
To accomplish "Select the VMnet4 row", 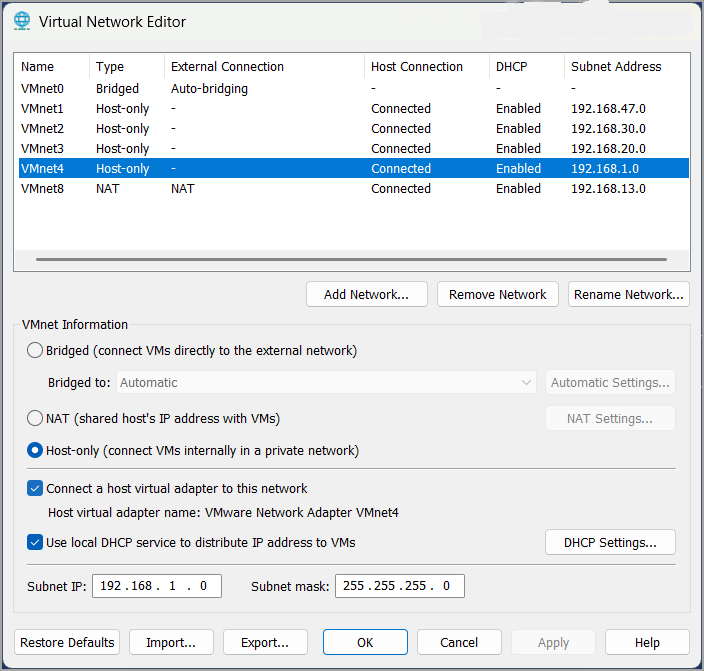I will point(352,168).
